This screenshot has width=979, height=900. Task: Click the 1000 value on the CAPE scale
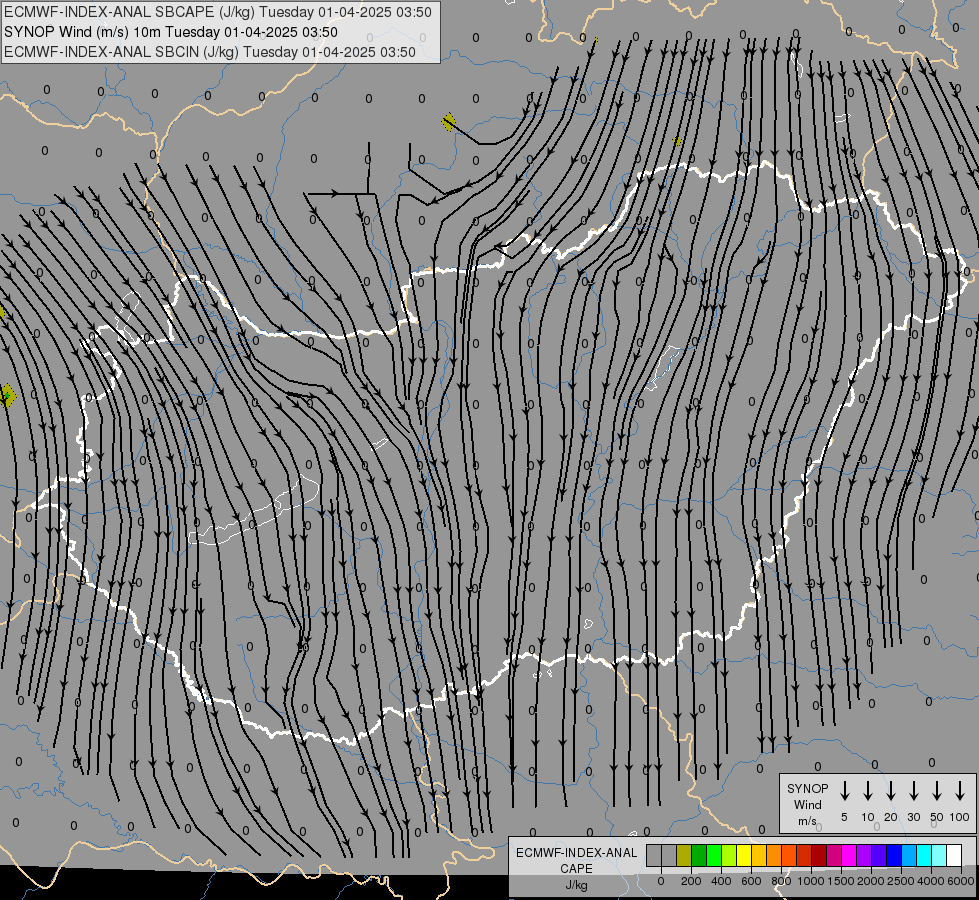pos(811,881)
